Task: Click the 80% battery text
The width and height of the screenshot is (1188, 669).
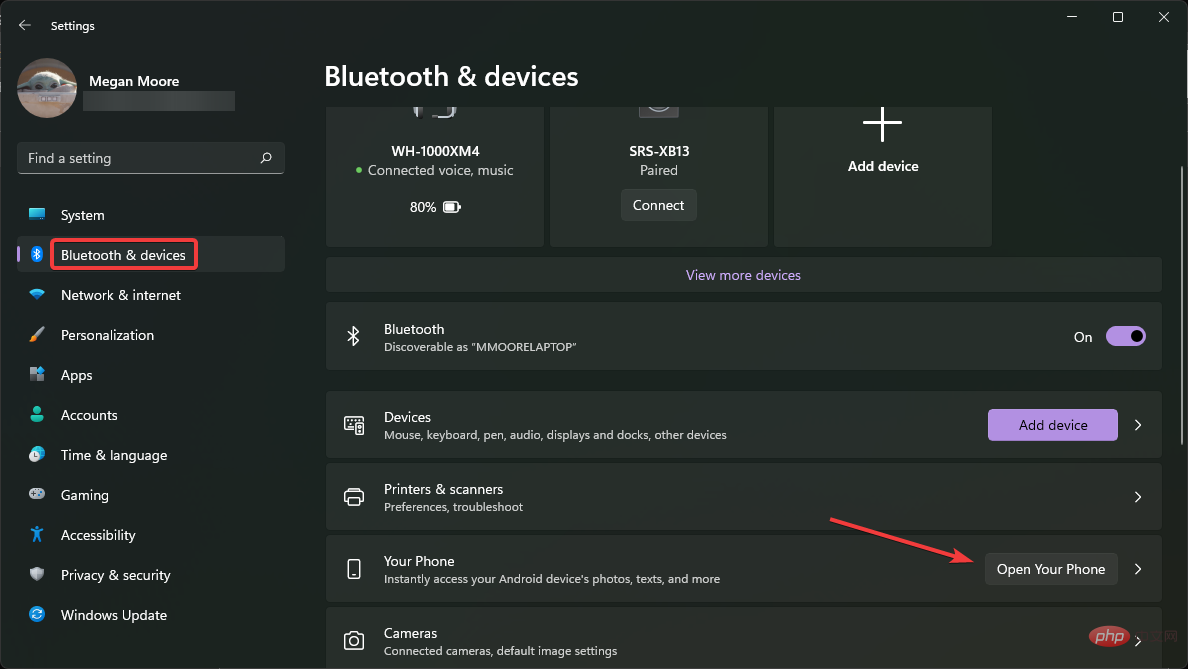Action: click(x=423, y=207)
